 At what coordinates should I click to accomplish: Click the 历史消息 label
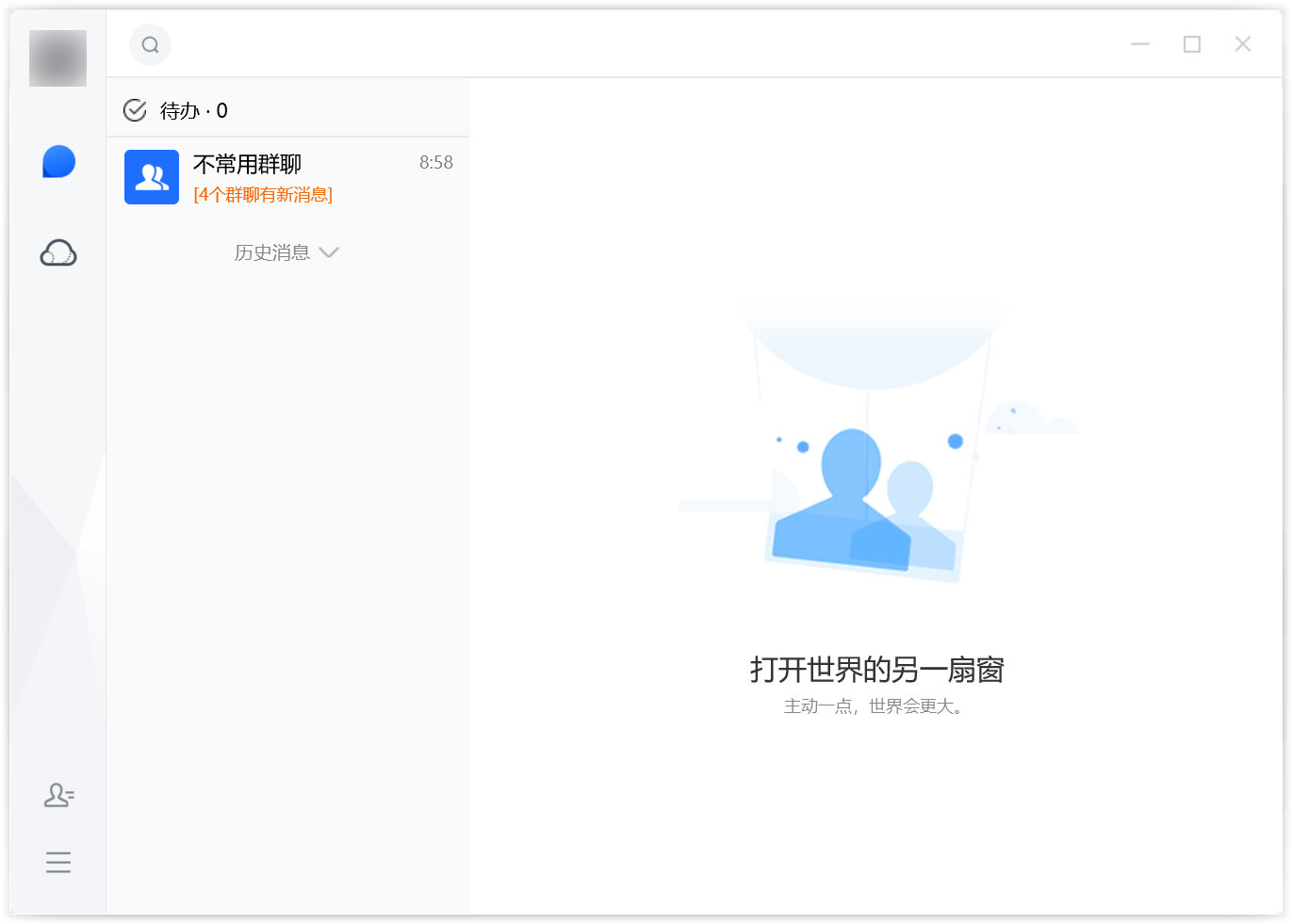point(271,252)
